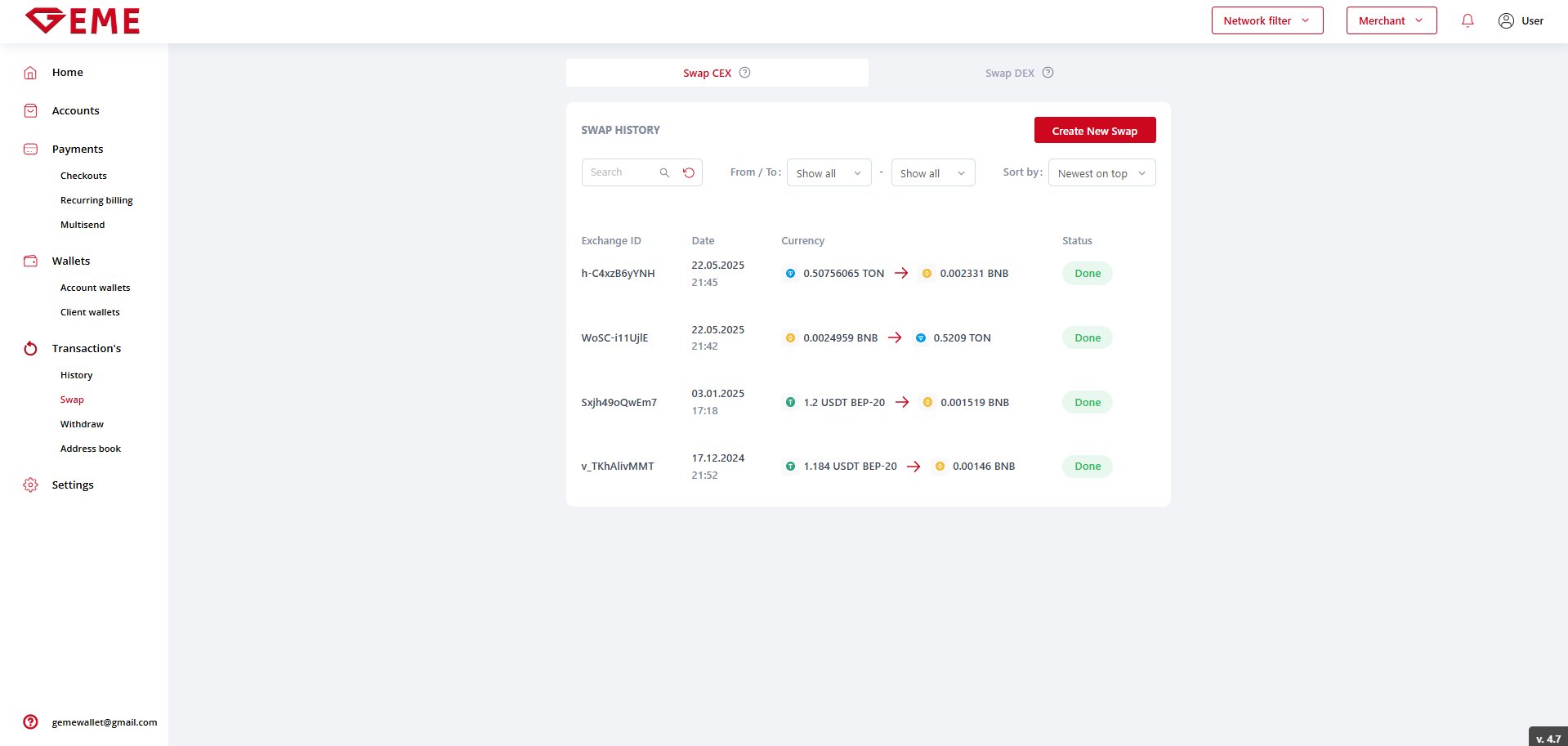
Task: Open the Sort by Newest on top dropdown
Action: coord(1101,173)
